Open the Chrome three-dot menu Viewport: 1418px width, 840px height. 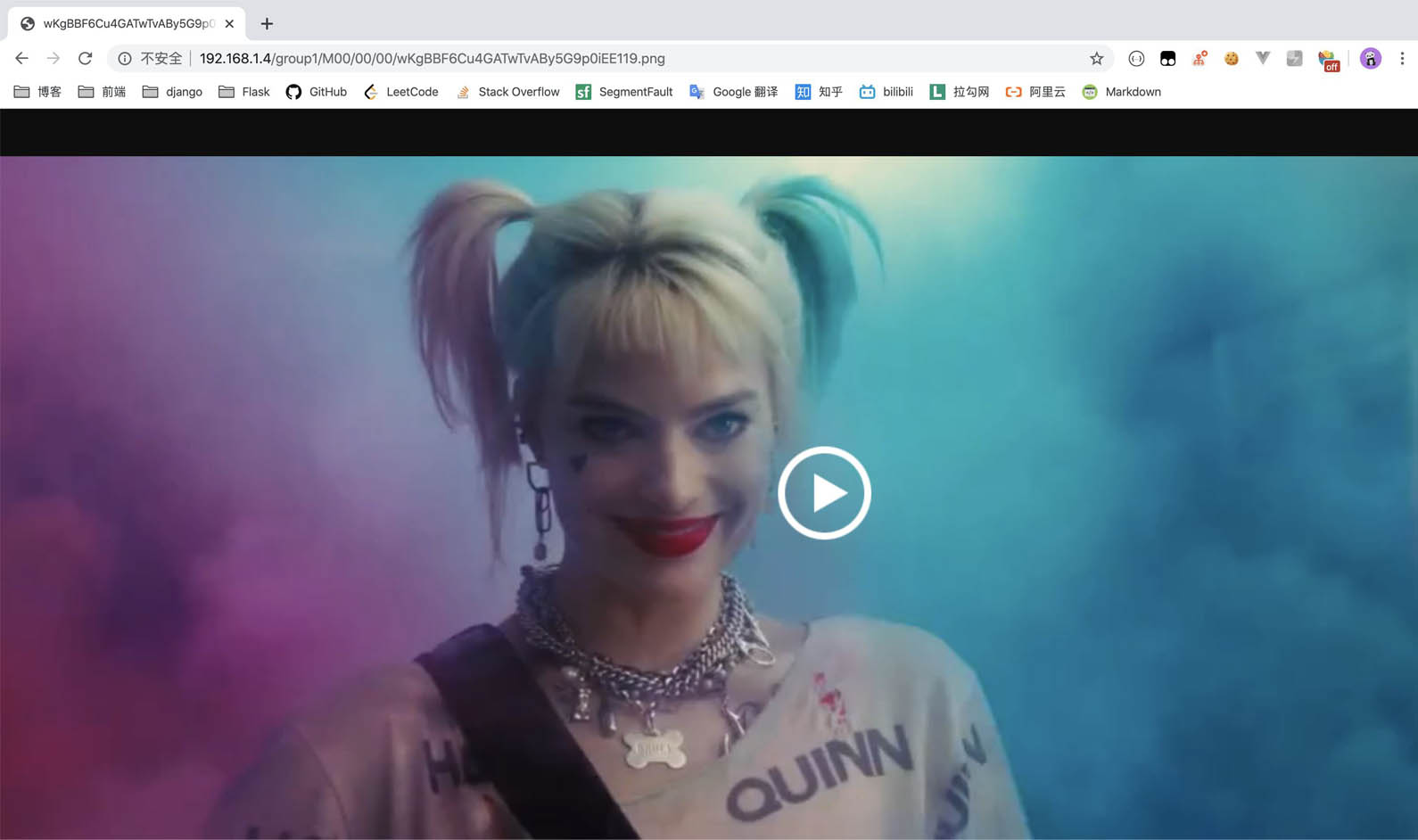[x=1402, y=59]
